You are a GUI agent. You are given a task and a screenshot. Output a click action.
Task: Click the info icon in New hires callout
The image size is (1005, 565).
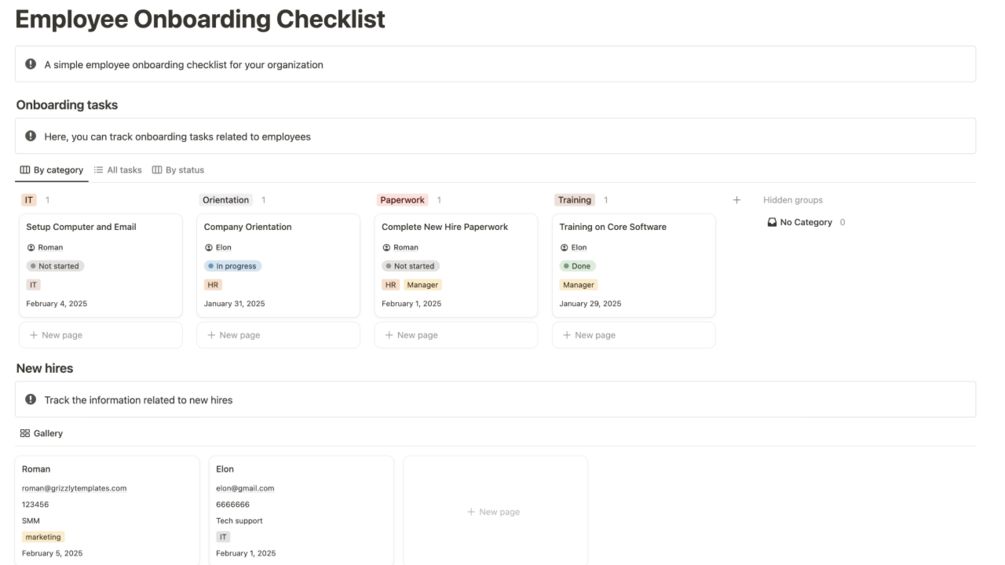(x=31, y=400)
